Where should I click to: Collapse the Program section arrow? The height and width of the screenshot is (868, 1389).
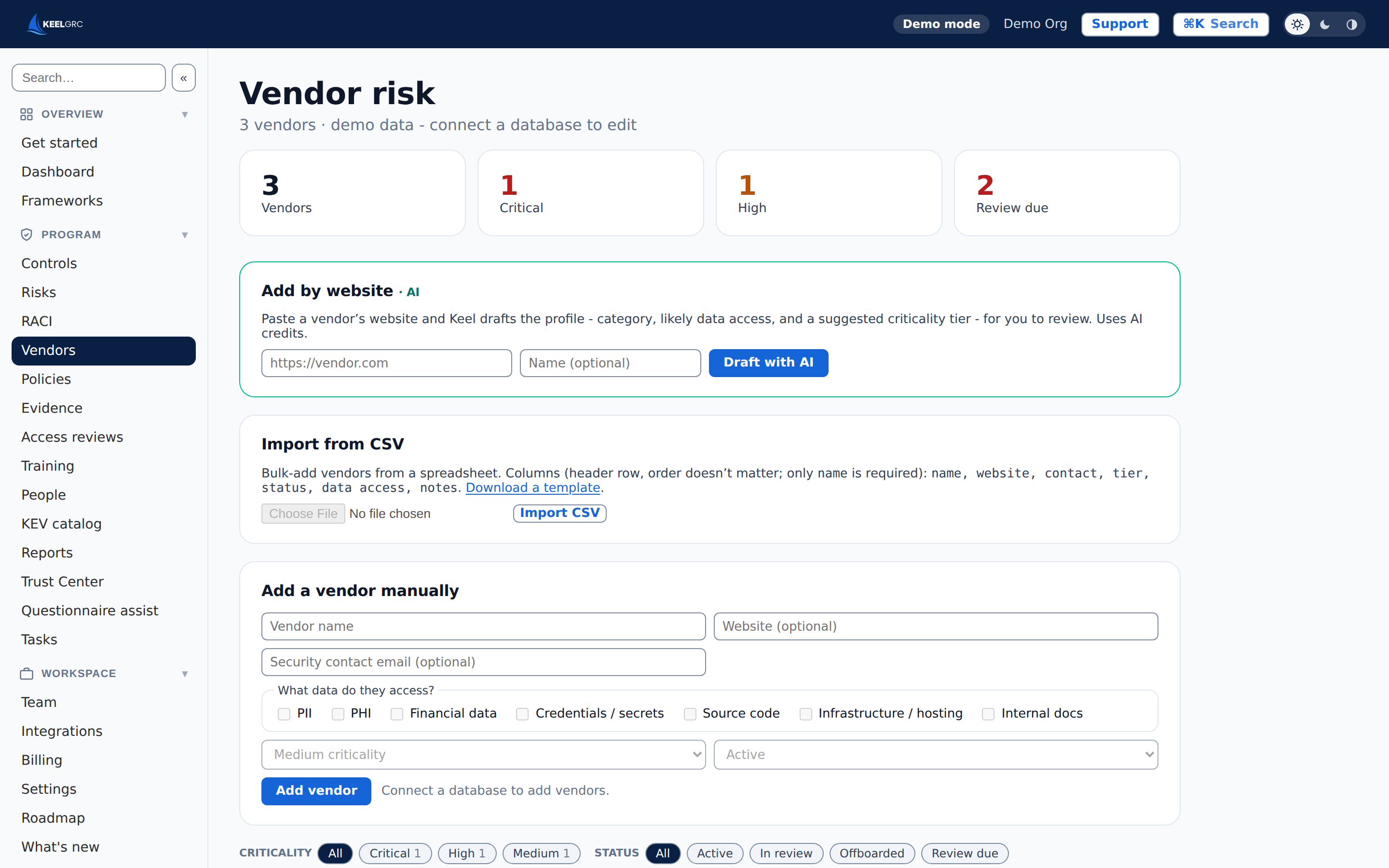[x=185, y=235]
